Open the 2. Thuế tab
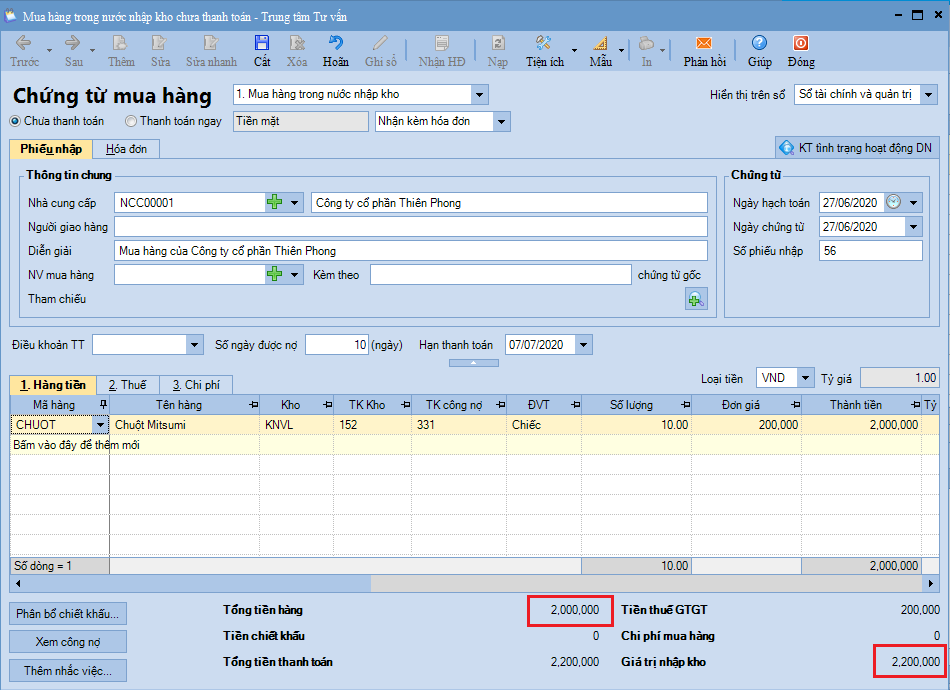 127,385
